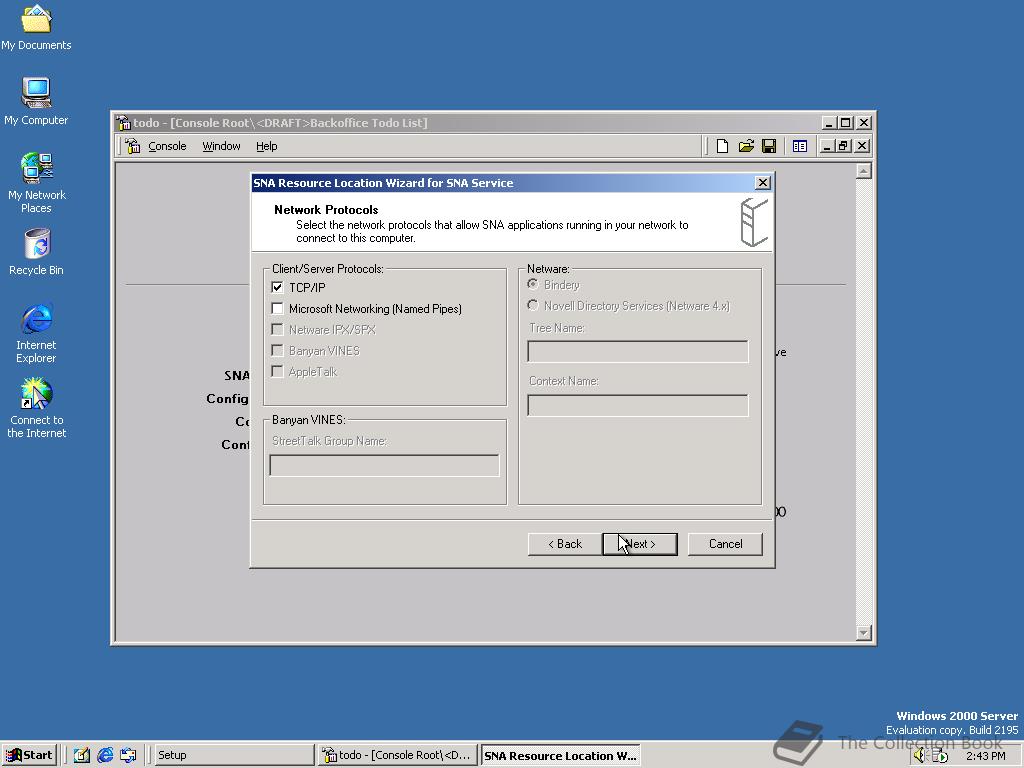
Task: Click the todo window title bar icon
Action: 123,123
